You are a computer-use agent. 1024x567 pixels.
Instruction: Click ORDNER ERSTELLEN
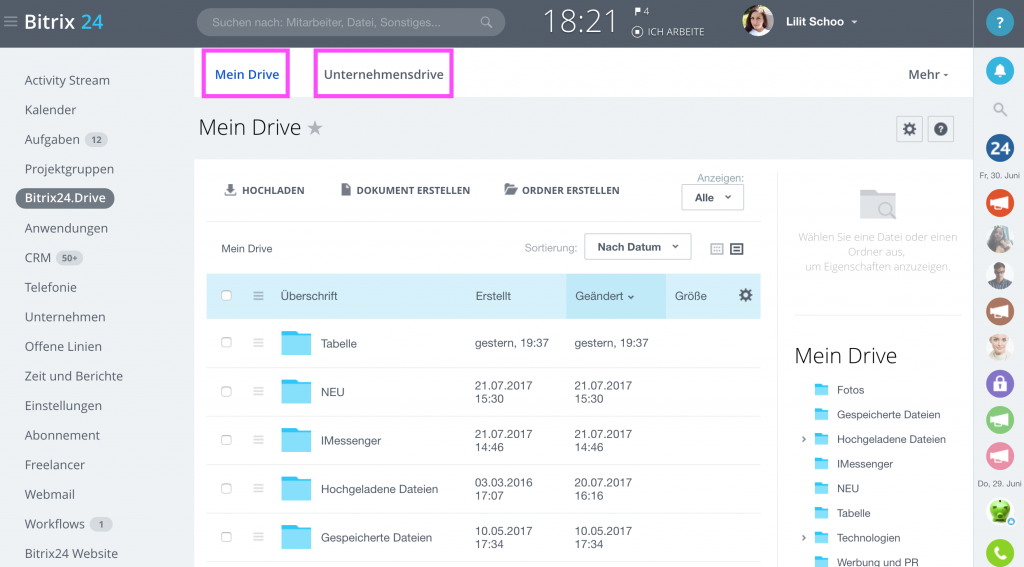point(562,190)
